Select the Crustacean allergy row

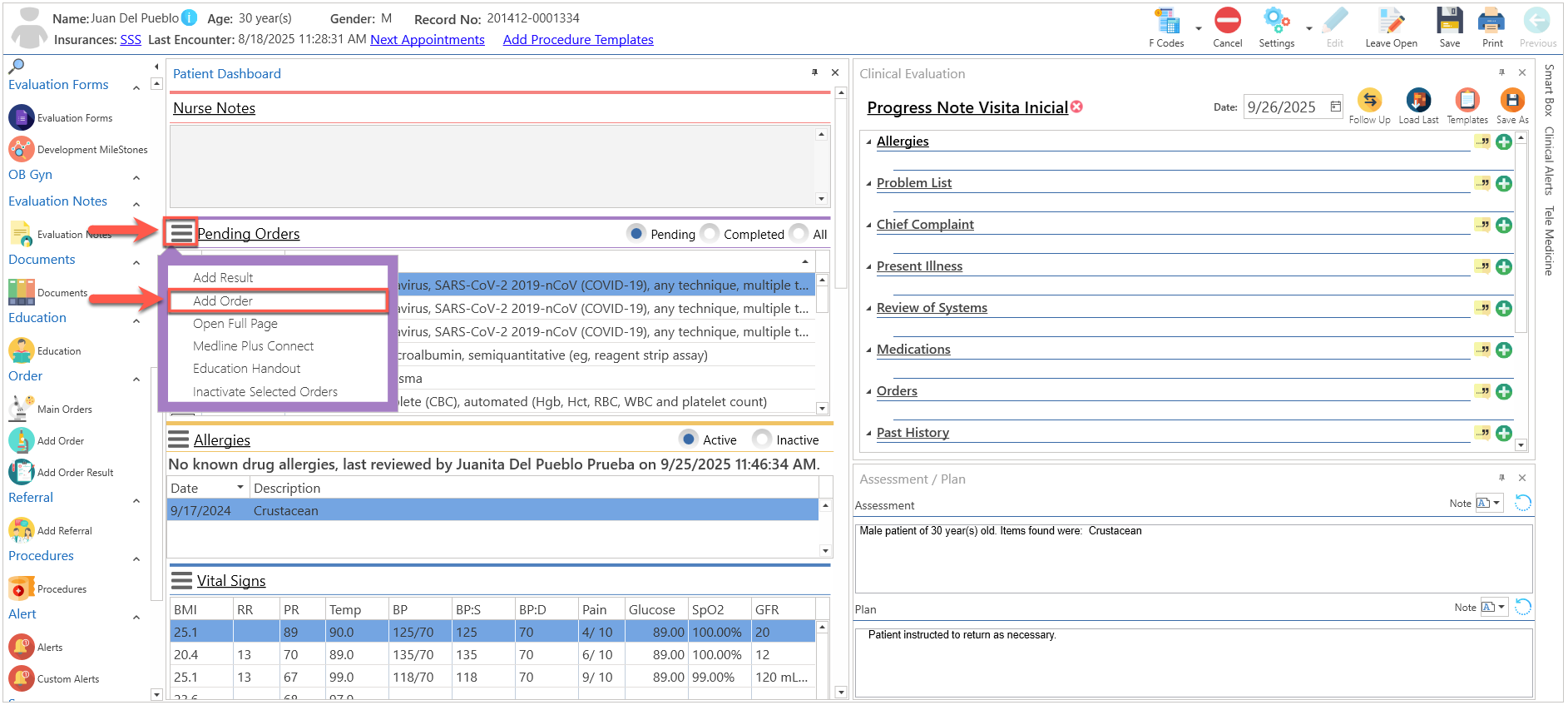(493, 510)
